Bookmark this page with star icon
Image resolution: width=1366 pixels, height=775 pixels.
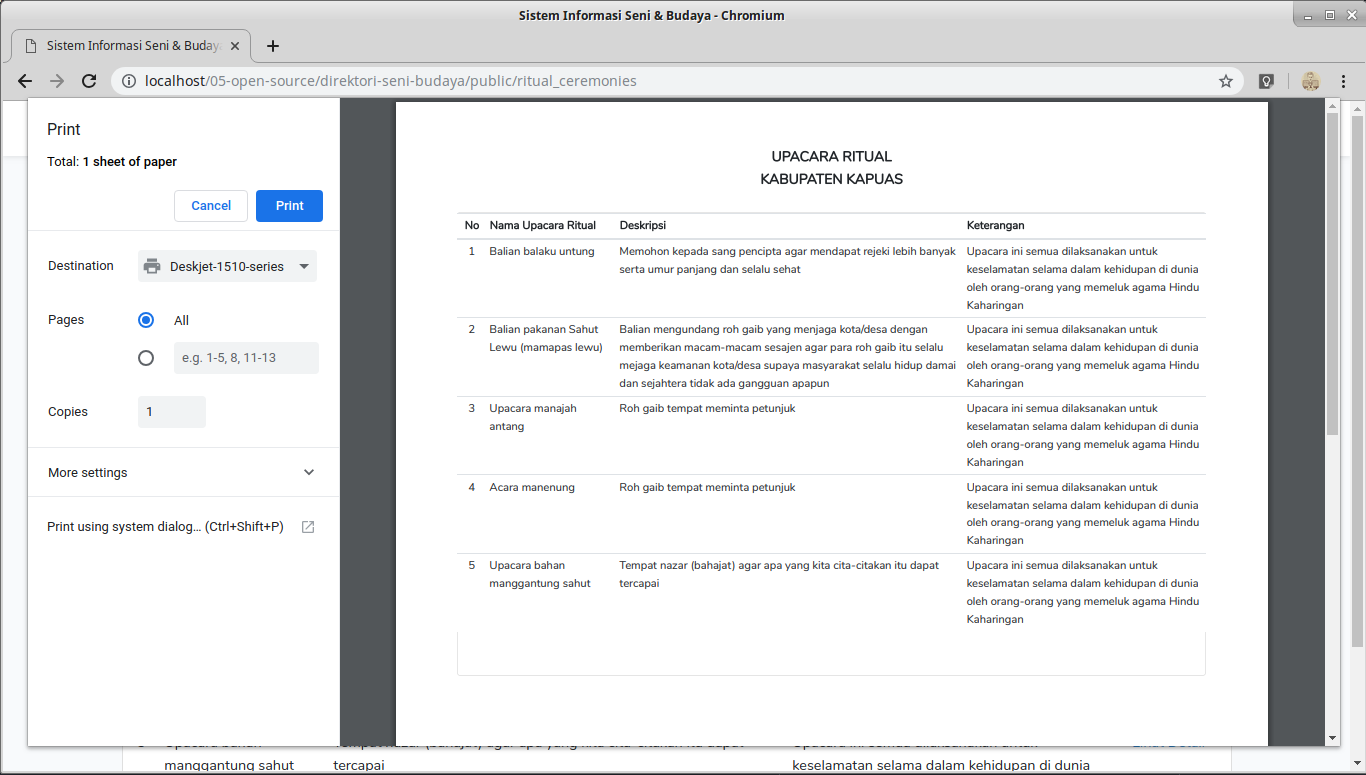pos(1226,81)
